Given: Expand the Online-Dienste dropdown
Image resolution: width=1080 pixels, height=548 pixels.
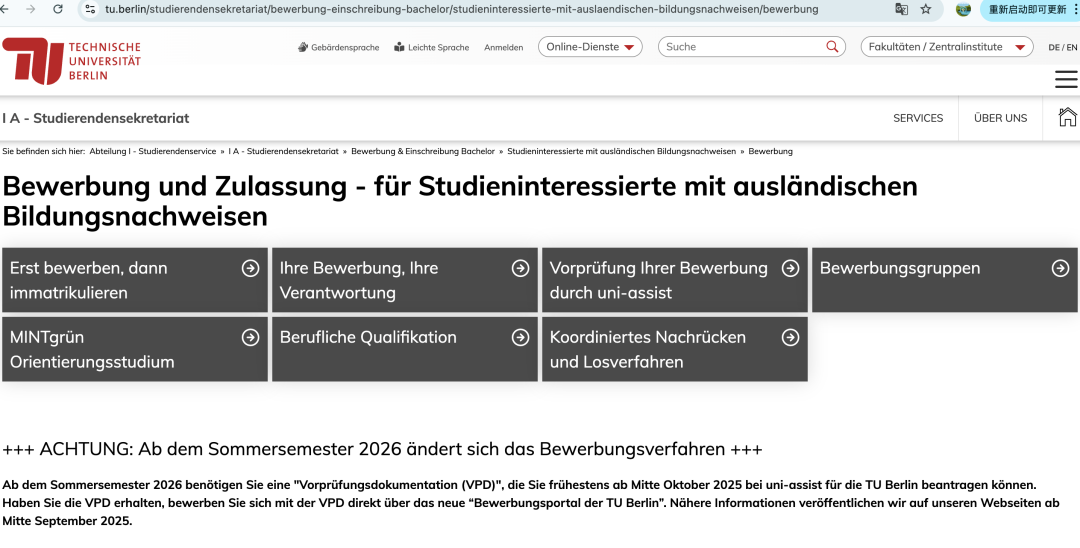Looking at the screenshot, I should 590,47.
